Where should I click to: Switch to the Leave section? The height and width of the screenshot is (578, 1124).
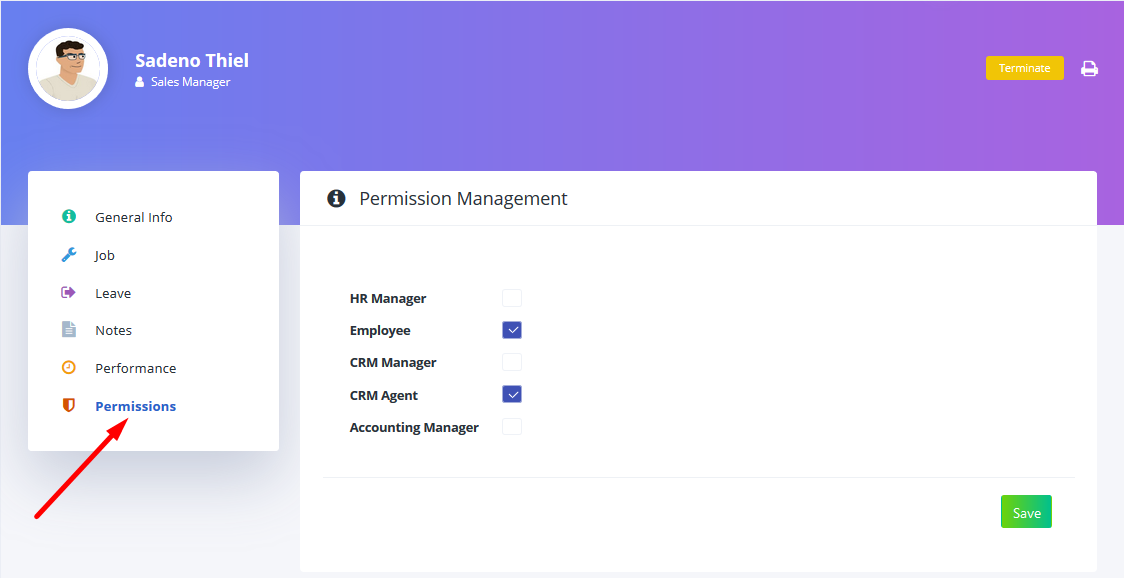point(113,293)
